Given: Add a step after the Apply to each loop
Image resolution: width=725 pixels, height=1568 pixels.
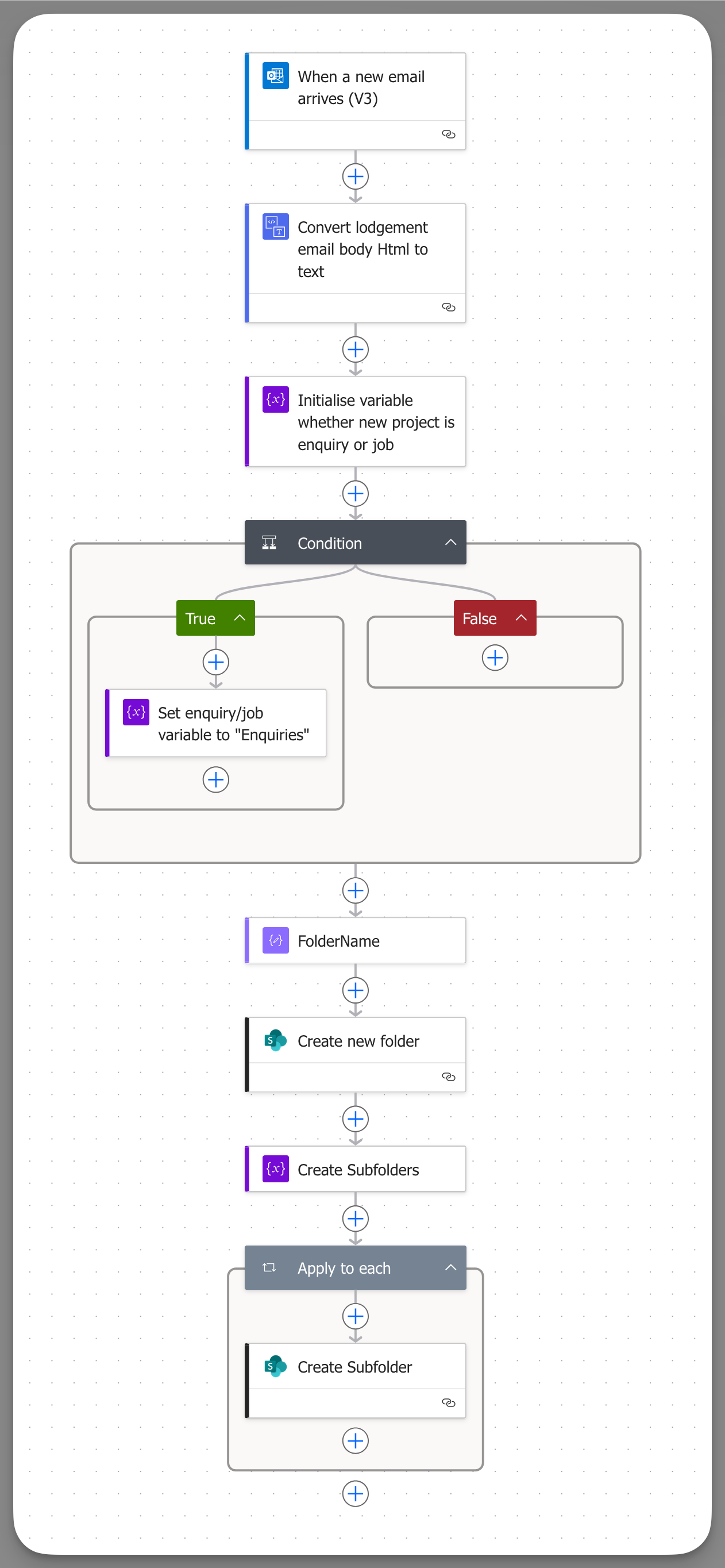Looking at the screenshot, I should (x=356, y=1493).
